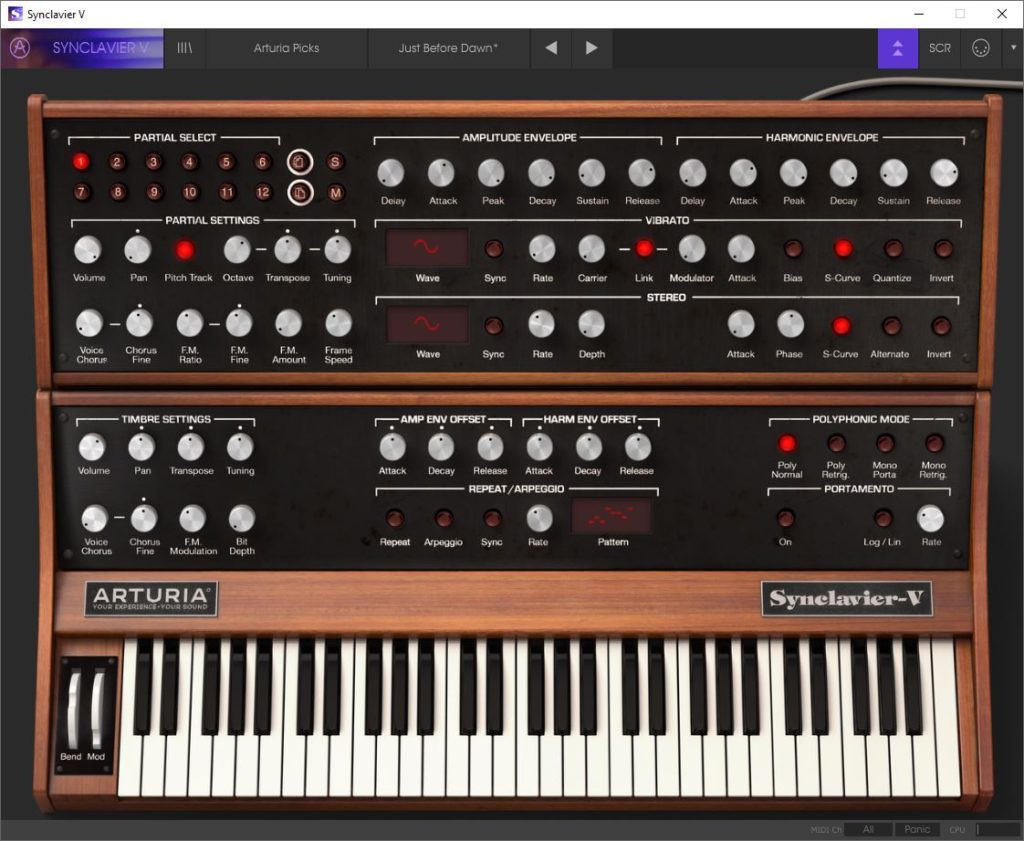Toggle the Repeat/Arpeggio Sync button
This screenshot has width=1024, height=841.
pyautogui.click(x=492, y=518)
